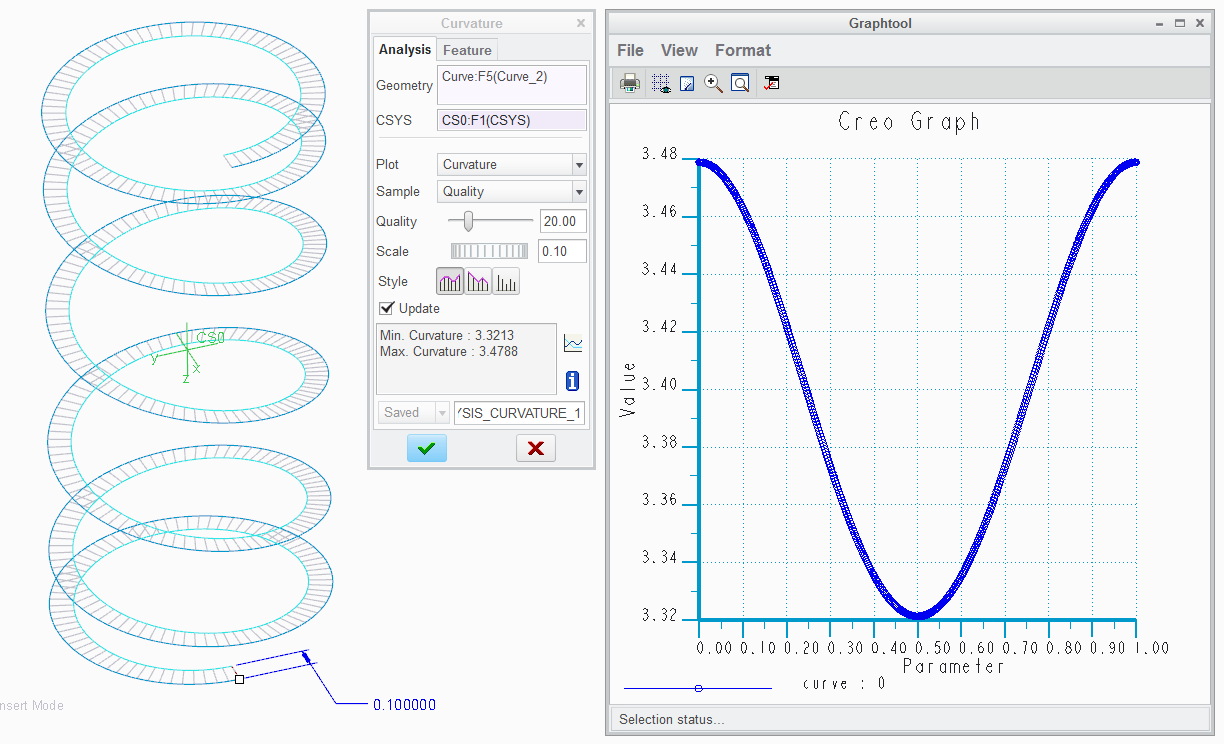Image resolution: width=1224 pixels, height=744 pixels.
Task: Click the repaint graph icon
Action: [687, 84]
